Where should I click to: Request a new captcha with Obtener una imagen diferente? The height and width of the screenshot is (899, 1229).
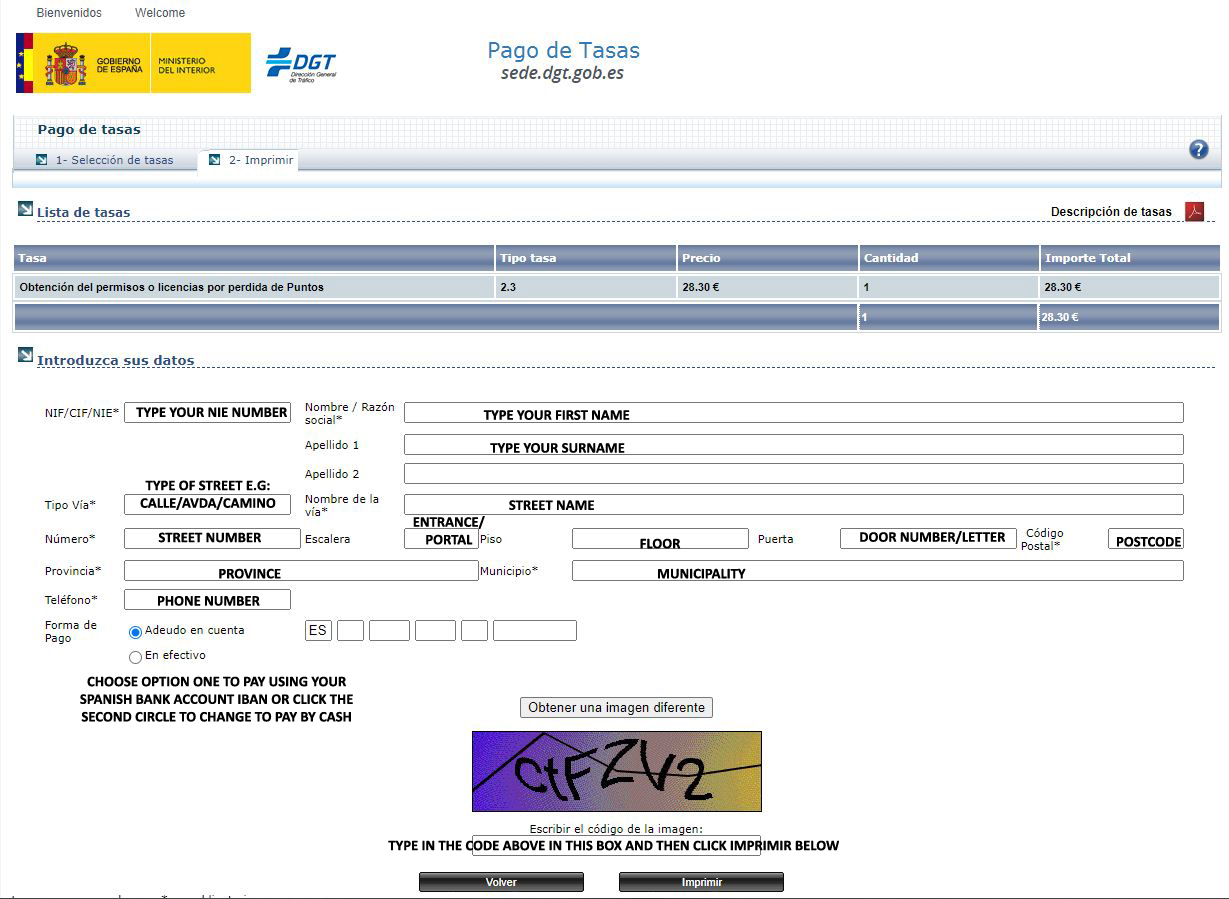615,707
